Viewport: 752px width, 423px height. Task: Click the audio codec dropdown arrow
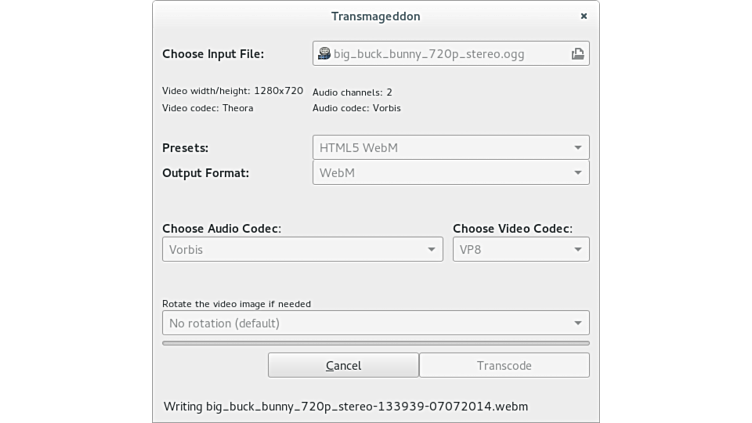click(431, 249)
